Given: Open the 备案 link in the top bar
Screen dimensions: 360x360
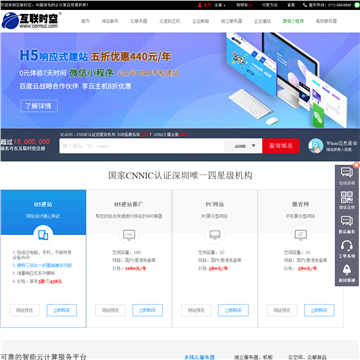Looking at the screenshot, I should point(291,5).
